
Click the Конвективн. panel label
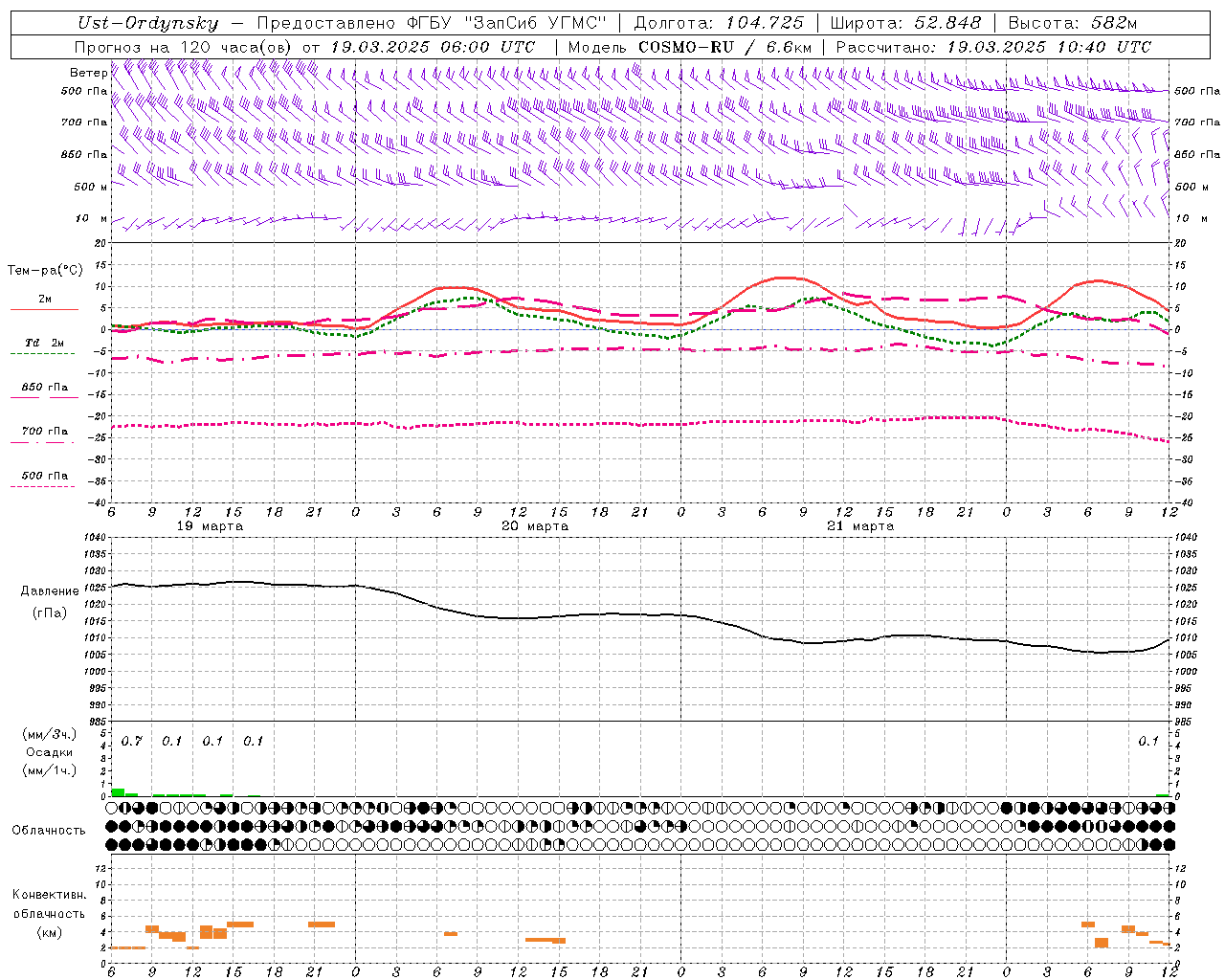pyautogui.click(x=49, y=895)
